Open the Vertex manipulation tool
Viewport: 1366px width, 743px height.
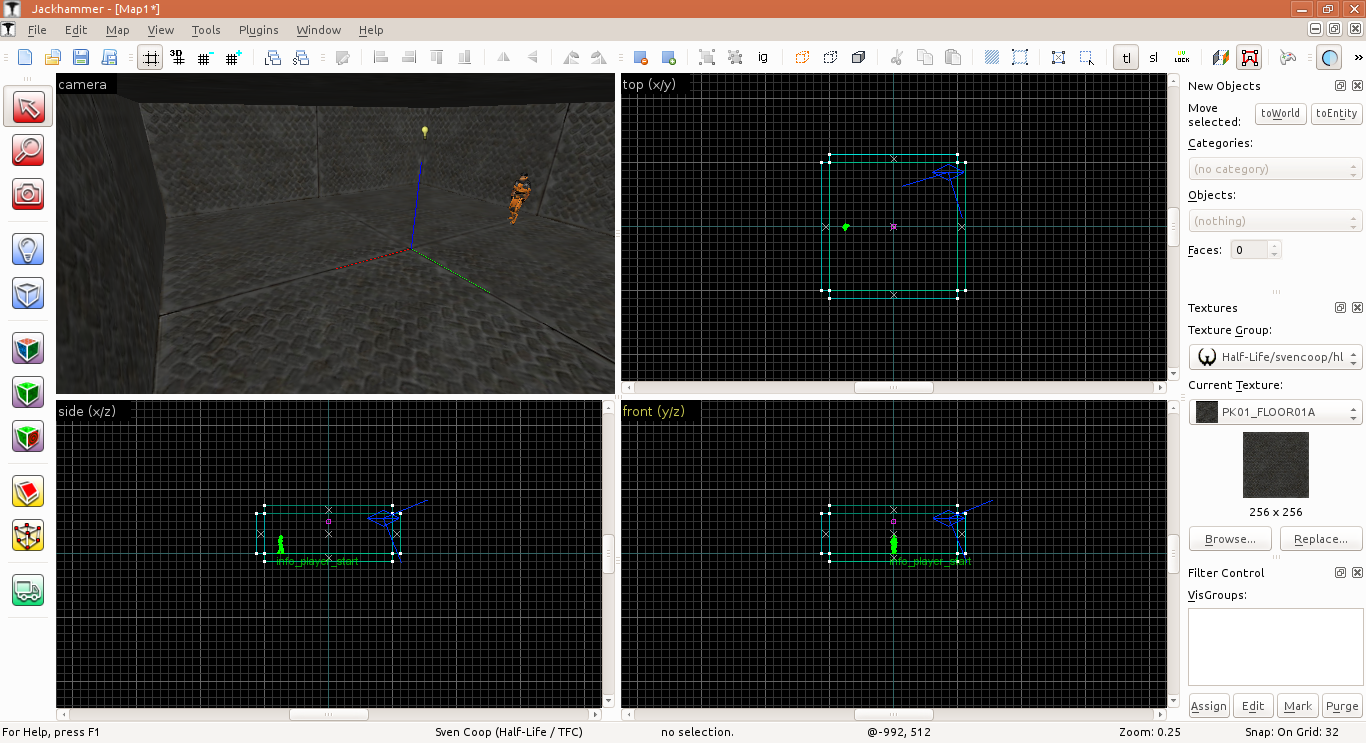28,535
